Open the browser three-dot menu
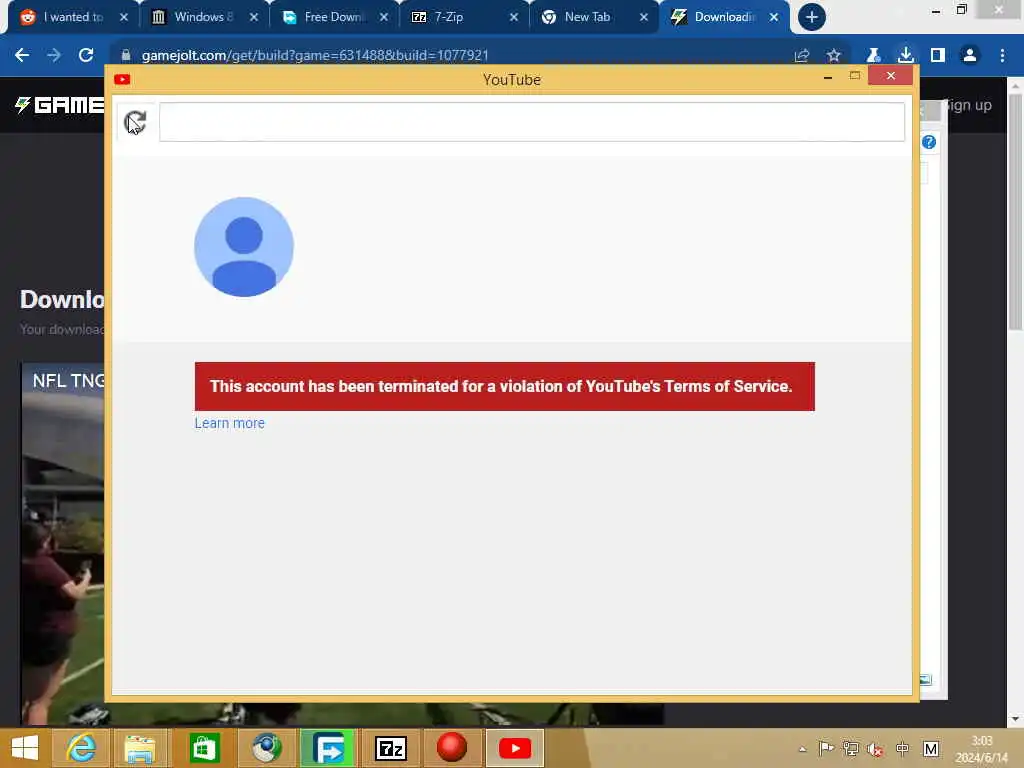Image resolution: width=1024 pixels, height=768 pixels. click(x=1002, y=56)
